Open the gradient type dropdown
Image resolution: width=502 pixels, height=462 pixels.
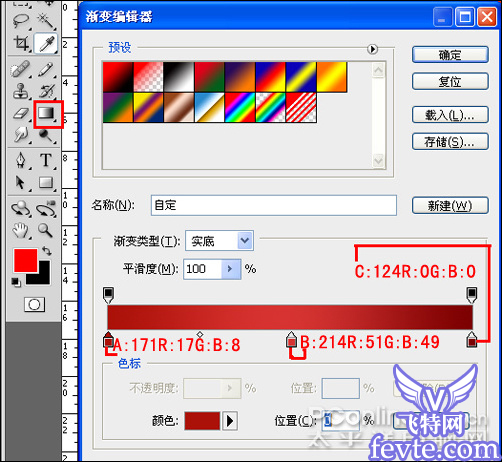[245, 240]
